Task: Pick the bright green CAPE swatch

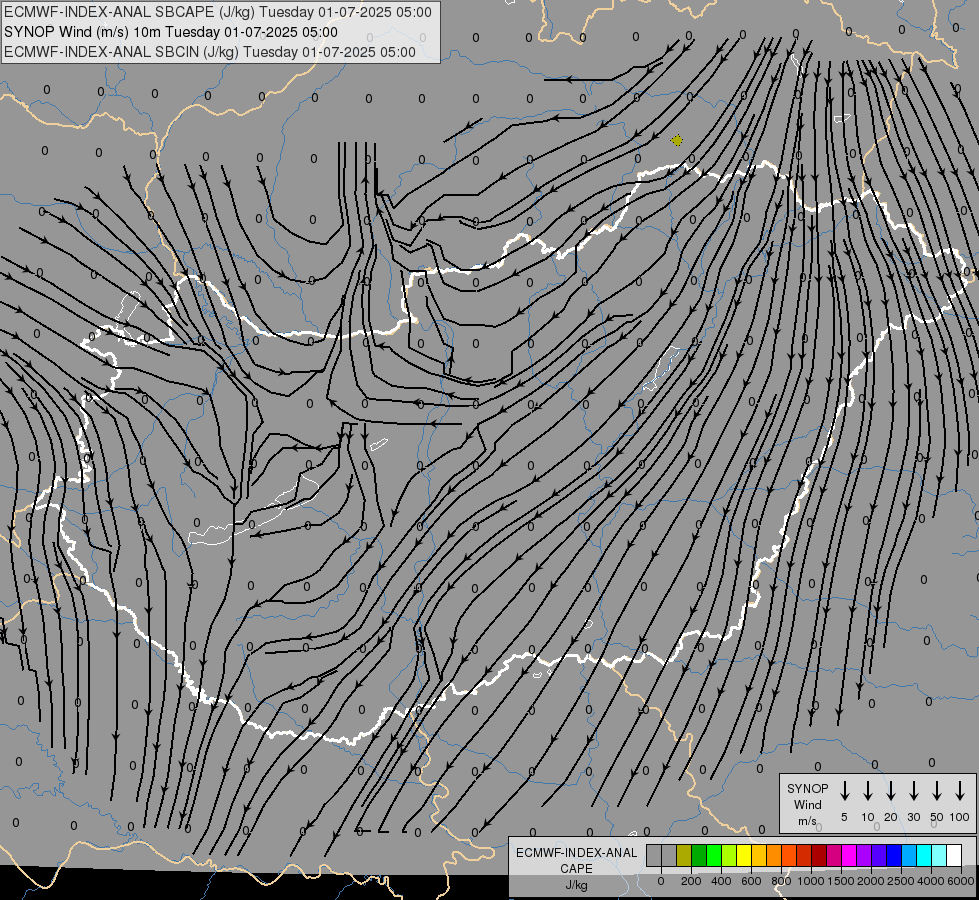Action: [x=714, y=855]
